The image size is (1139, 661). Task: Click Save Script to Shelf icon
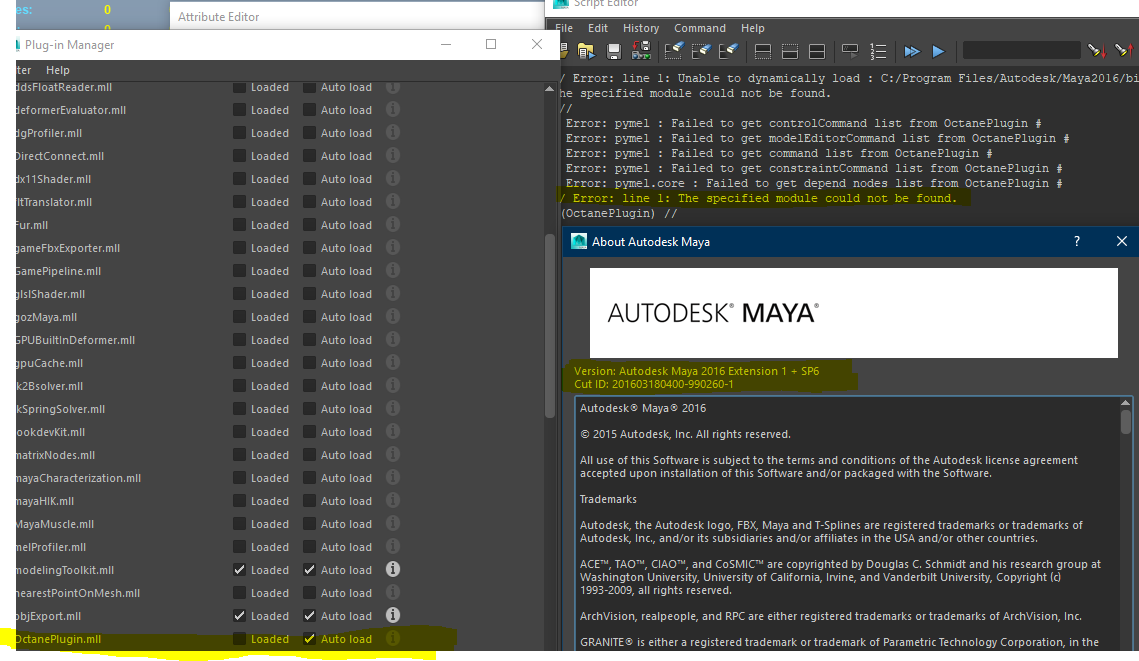point(641,51)
